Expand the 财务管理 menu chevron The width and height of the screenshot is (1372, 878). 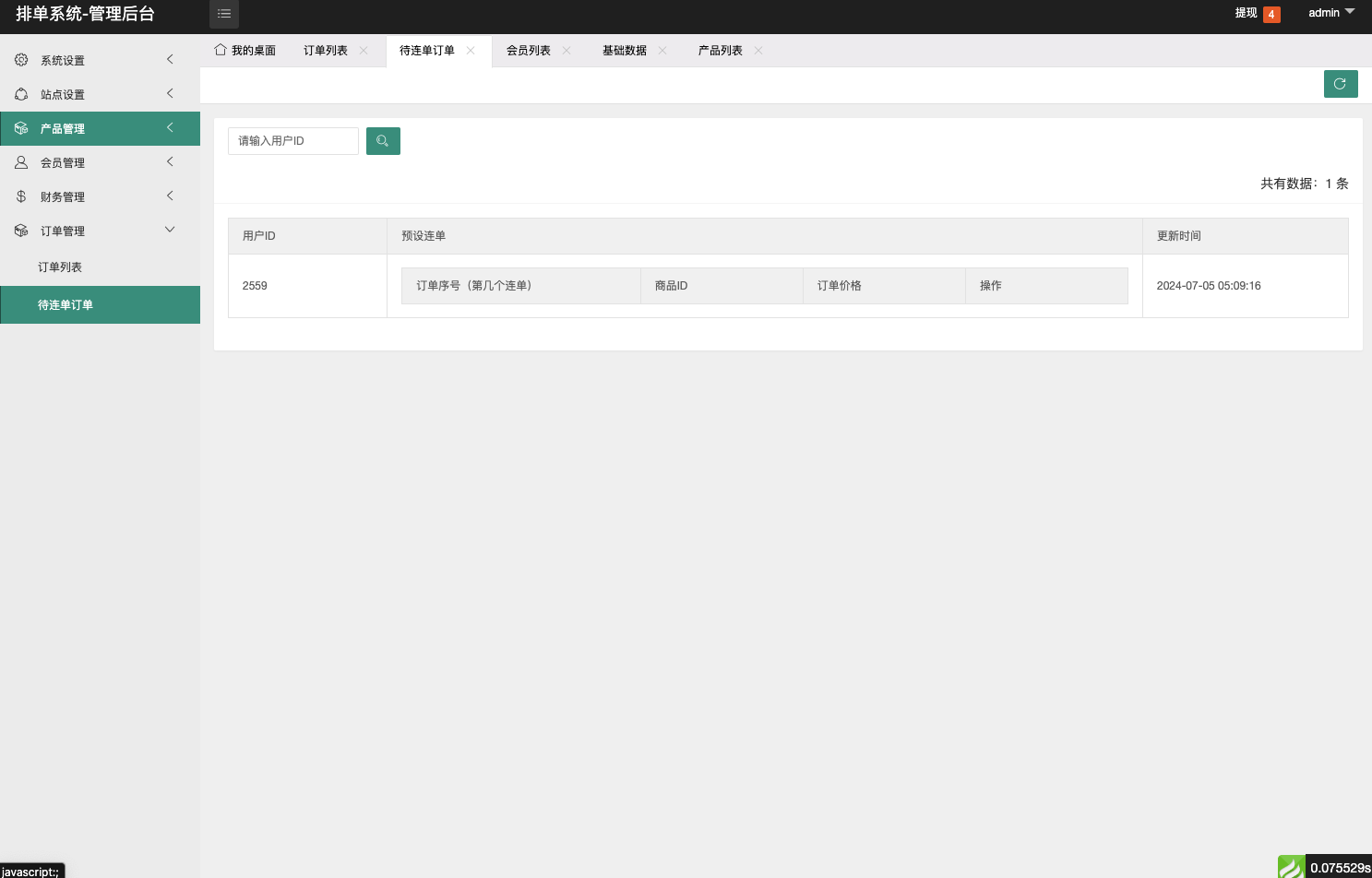click(170, 196)
